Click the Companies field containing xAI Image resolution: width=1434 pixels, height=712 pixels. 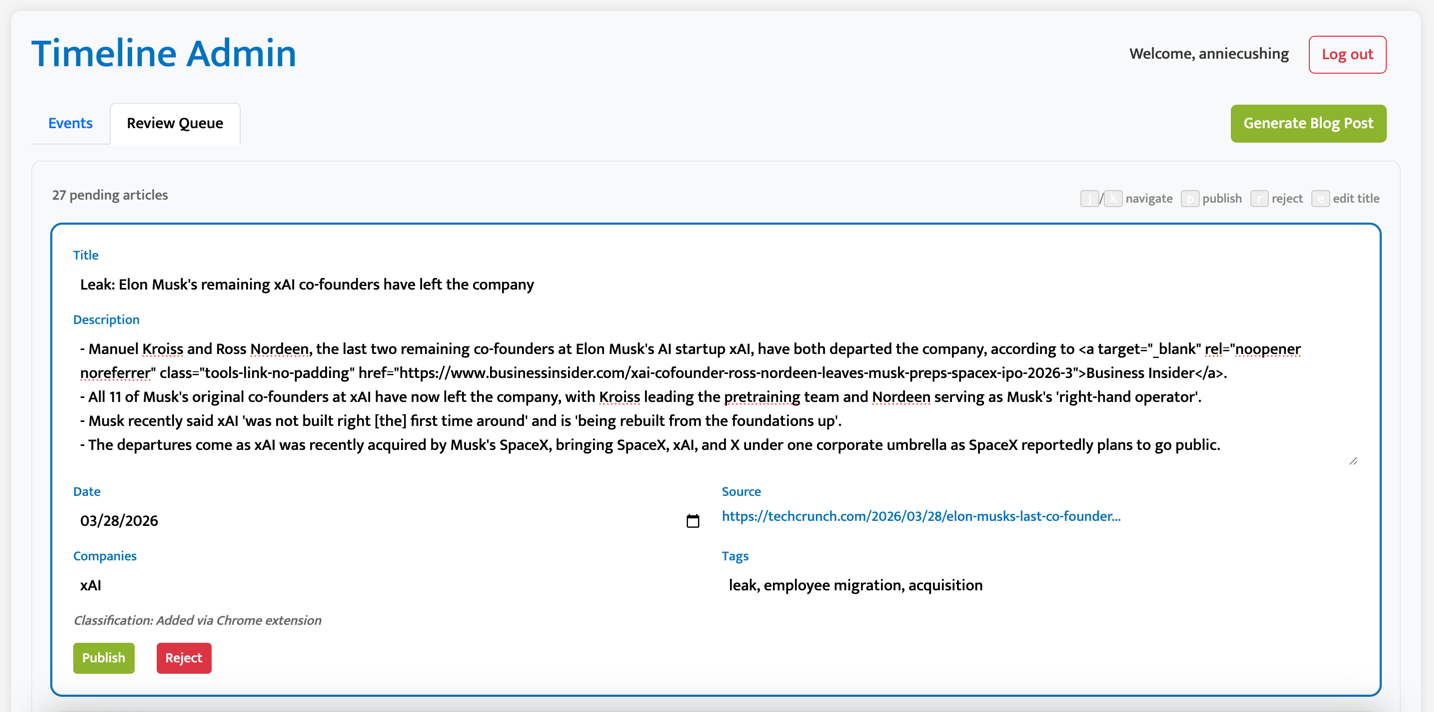[x=380, y=586]
